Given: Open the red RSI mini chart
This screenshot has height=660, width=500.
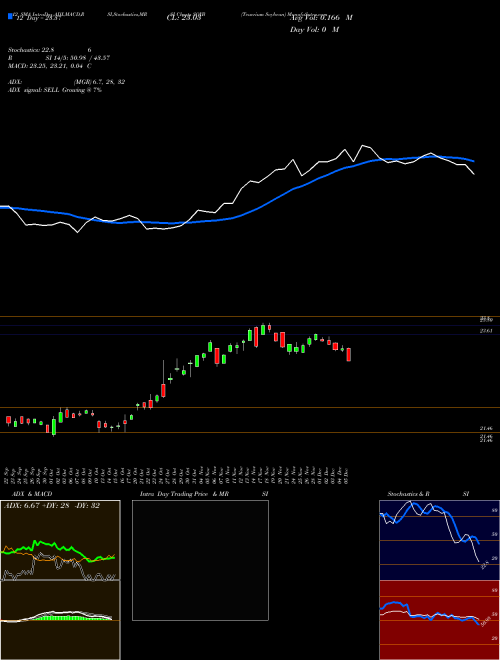Looking at the screenshot, I should point(439,620).
